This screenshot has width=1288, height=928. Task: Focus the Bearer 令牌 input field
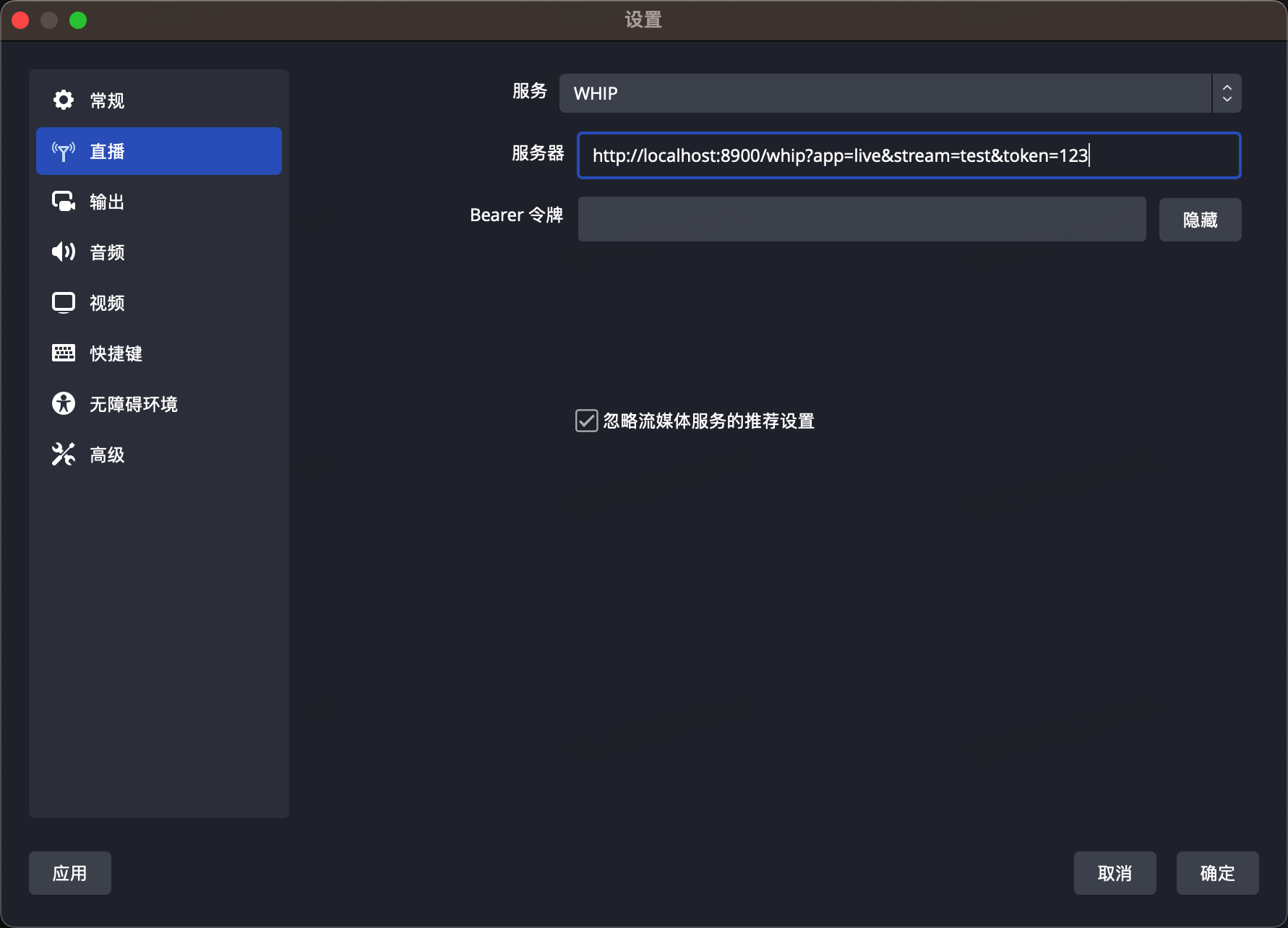(x=862, y=220)
